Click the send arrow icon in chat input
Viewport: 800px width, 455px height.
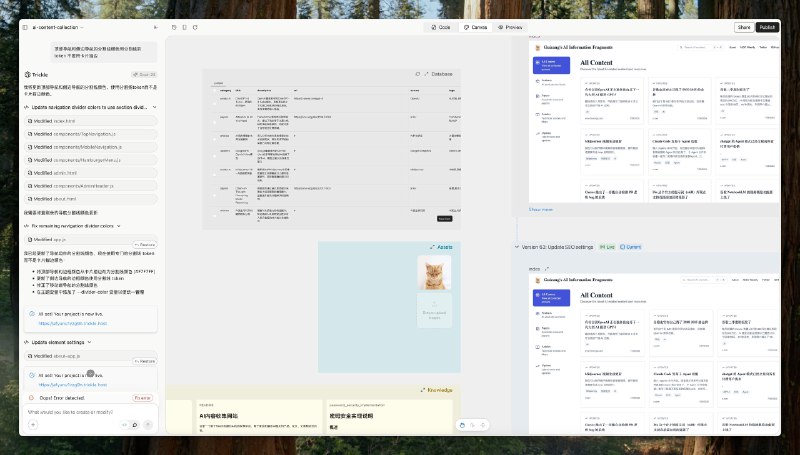coord(148,424)
